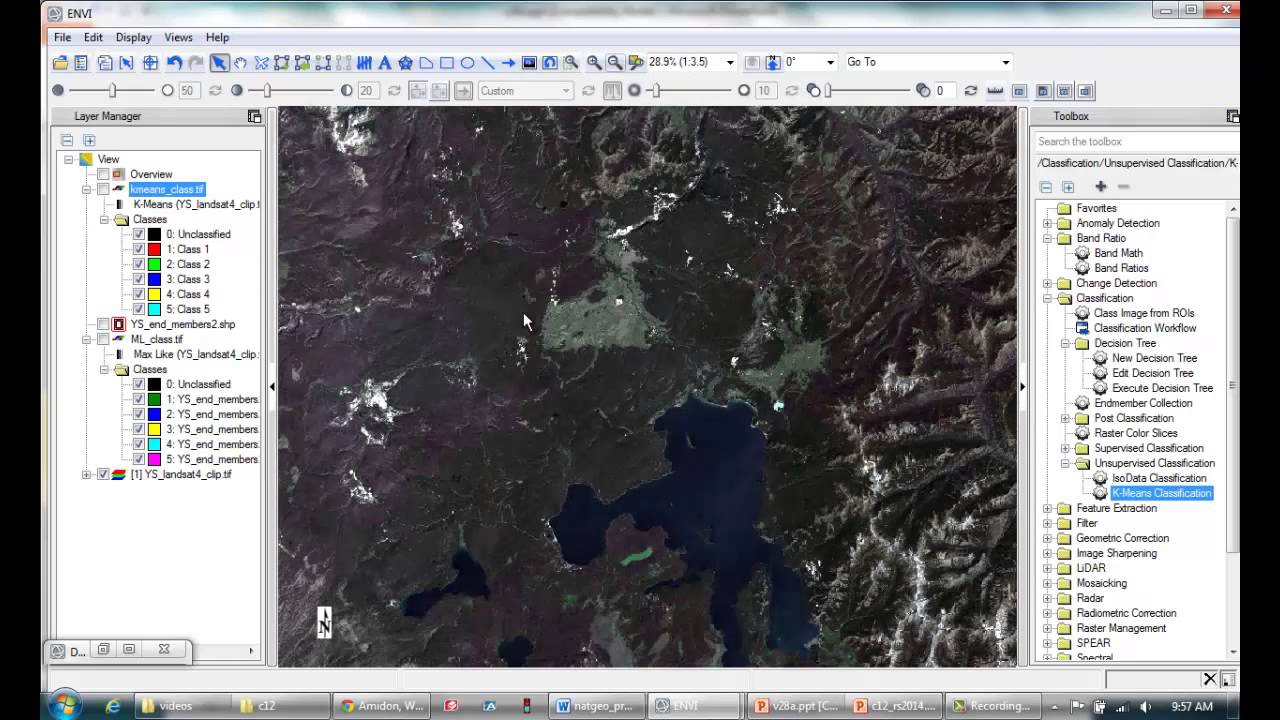
Task: Click the Vector Create tool icon
Action: [282, 63]
